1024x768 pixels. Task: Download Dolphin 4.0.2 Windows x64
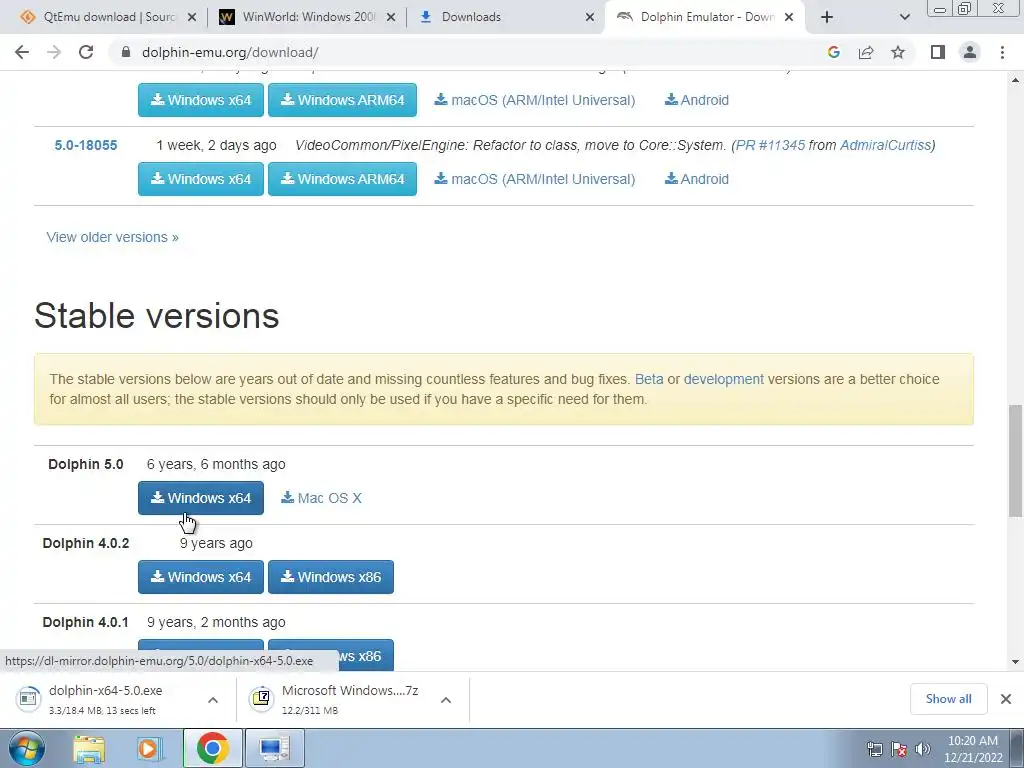click(x=201, y=577)
